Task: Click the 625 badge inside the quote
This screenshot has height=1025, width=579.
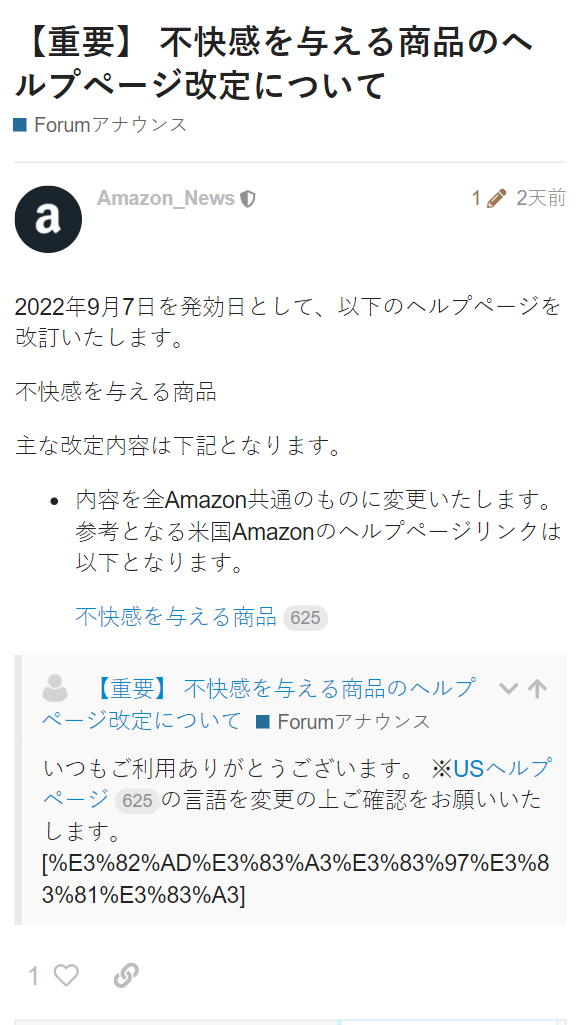Action: pos(137,801)
